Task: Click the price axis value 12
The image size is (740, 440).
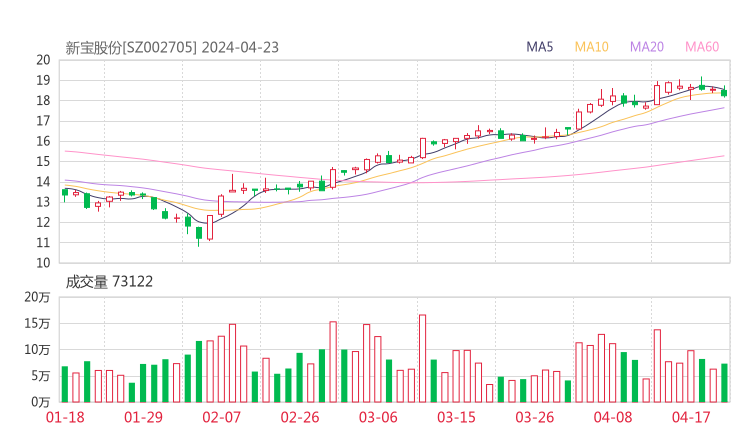Action: [43, 222]
